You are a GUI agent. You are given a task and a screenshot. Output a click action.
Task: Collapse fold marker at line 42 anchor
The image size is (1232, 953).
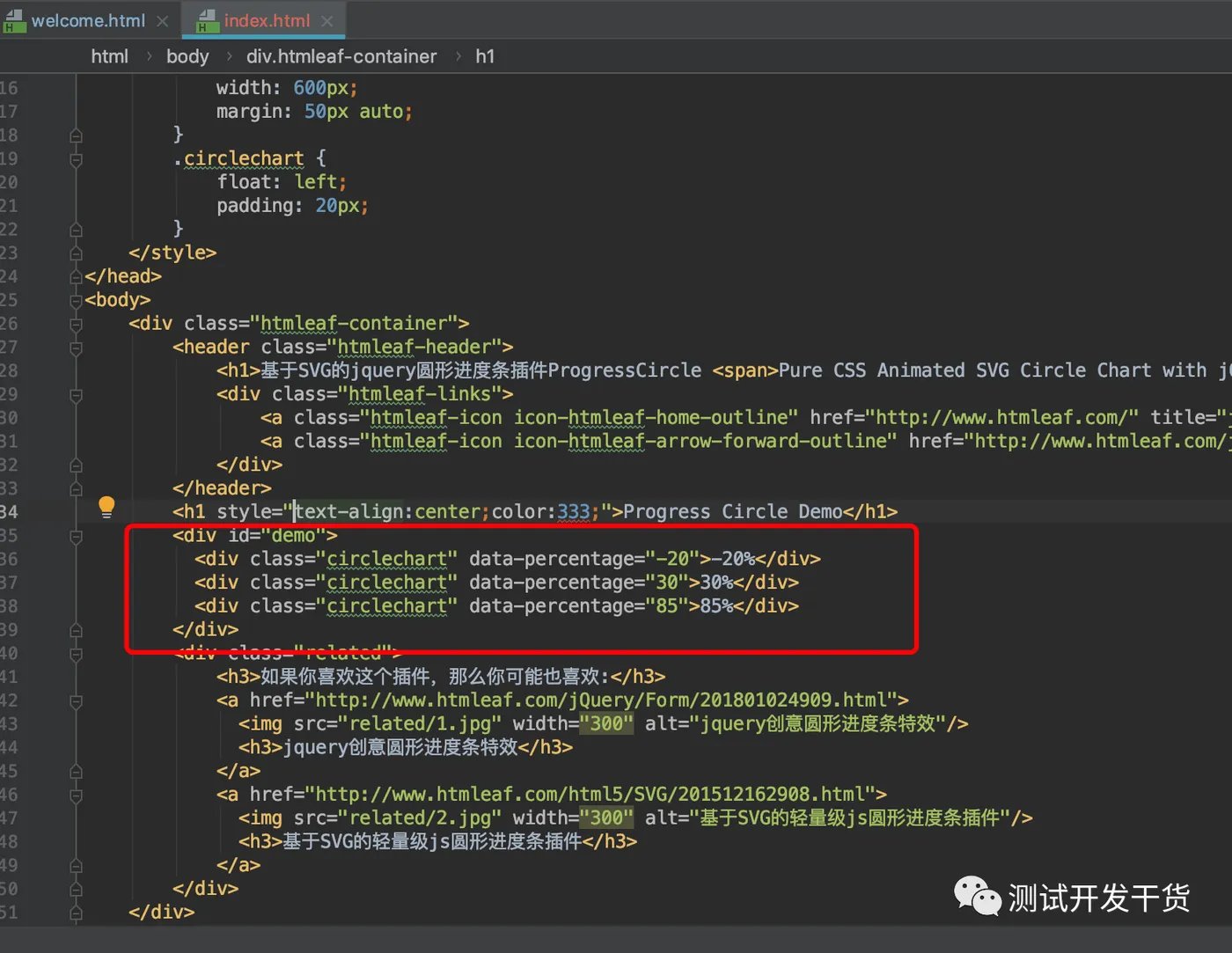tap(77, 701)
